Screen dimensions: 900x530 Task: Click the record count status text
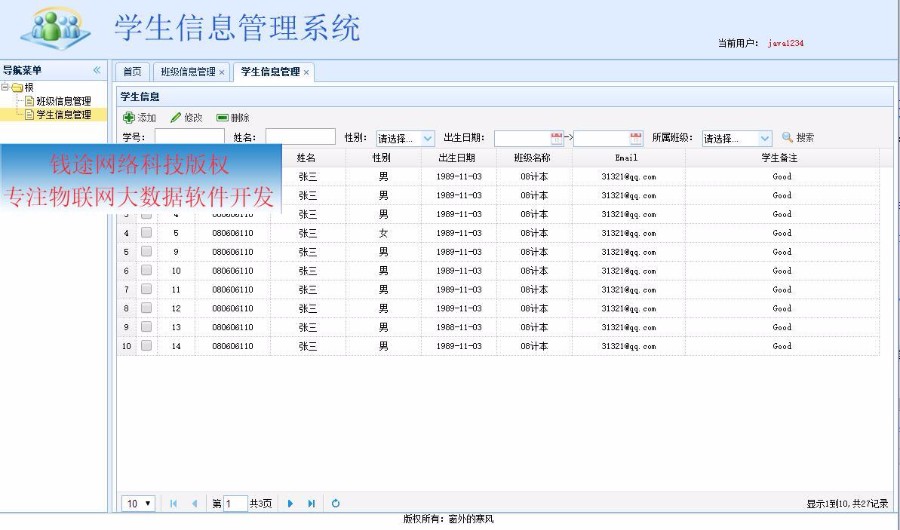tap(847, 504)
